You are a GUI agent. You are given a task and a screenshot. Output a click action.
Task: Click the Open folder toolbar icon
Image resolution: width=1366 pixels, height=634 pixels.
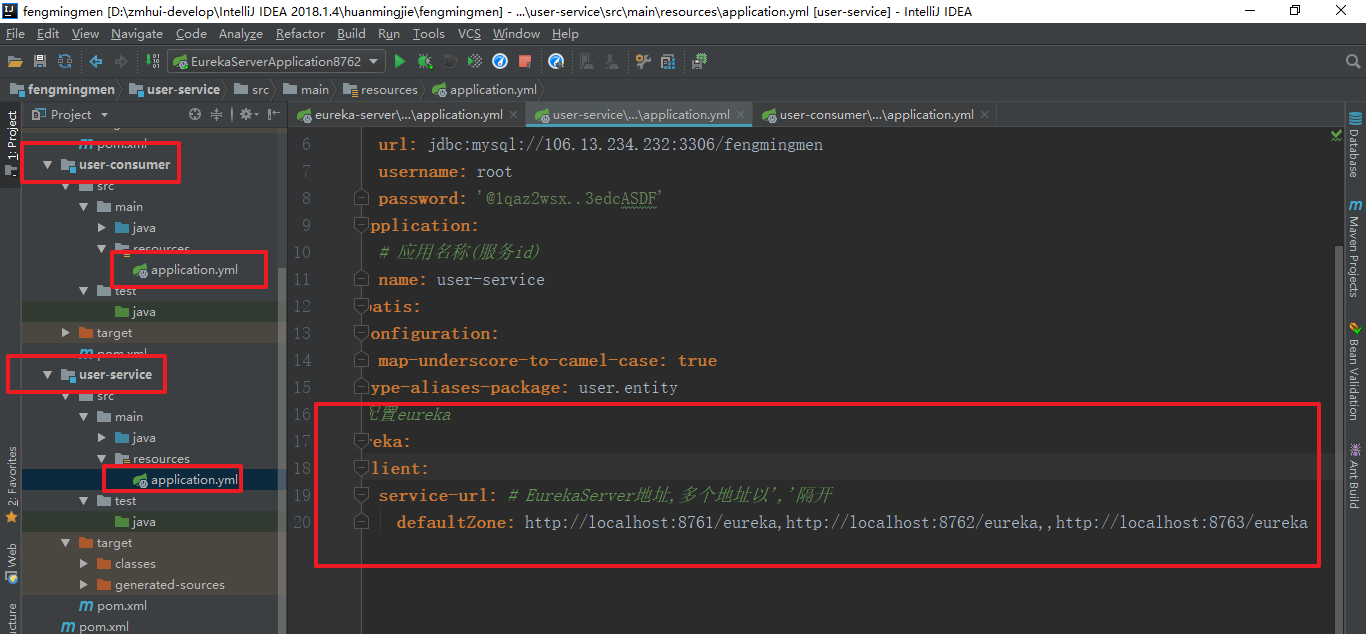15,61
